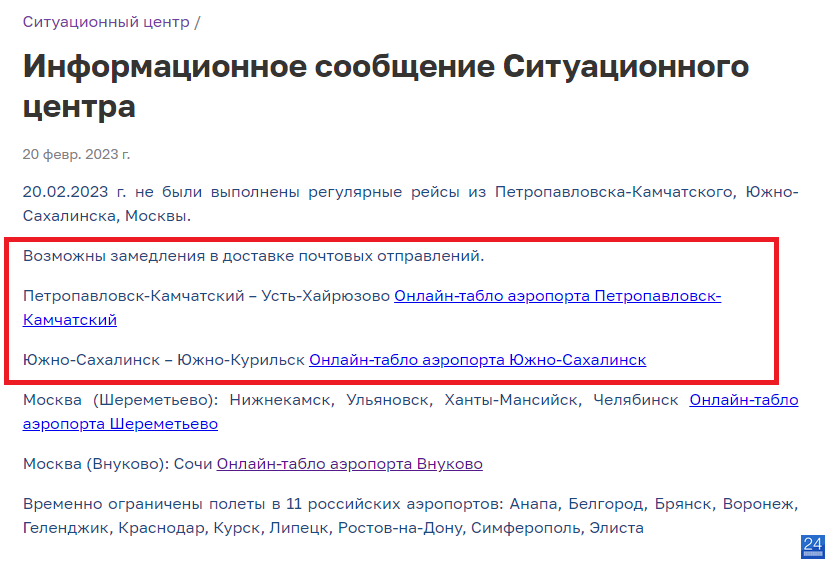Click paragraph starting Временно ограничены полеты
The height and width of the screenshot is (567, 833).
point(410,515)
